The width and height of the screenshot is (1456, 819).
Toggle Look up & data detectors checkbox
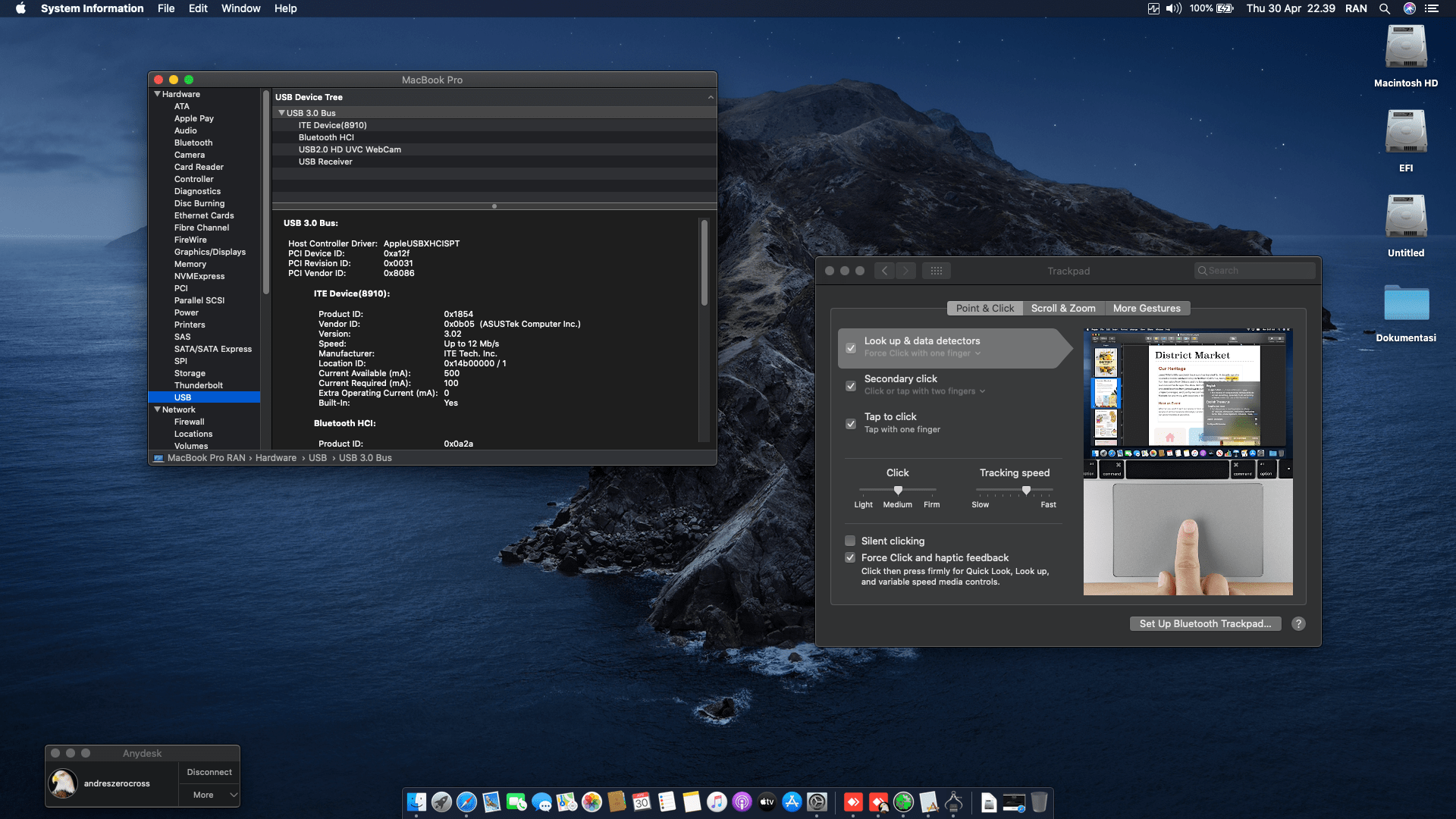pos(851,348)
